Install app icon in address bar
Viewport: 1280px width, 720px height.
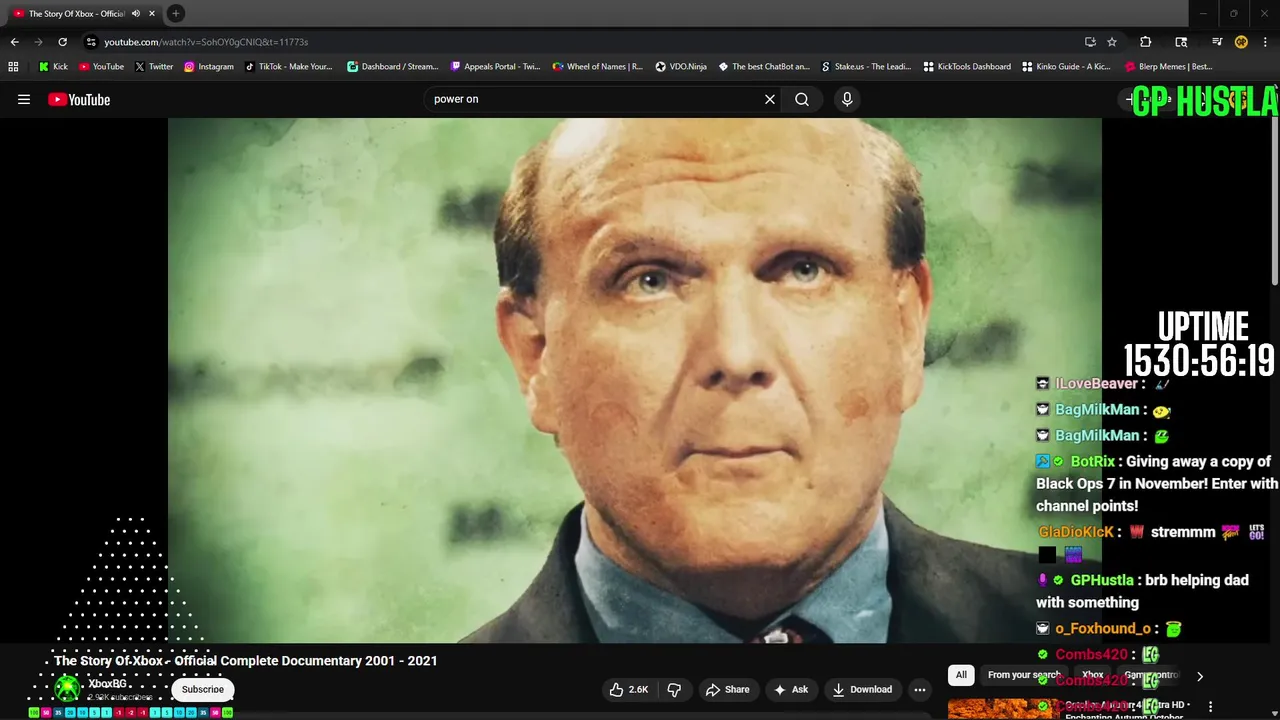1090,42
